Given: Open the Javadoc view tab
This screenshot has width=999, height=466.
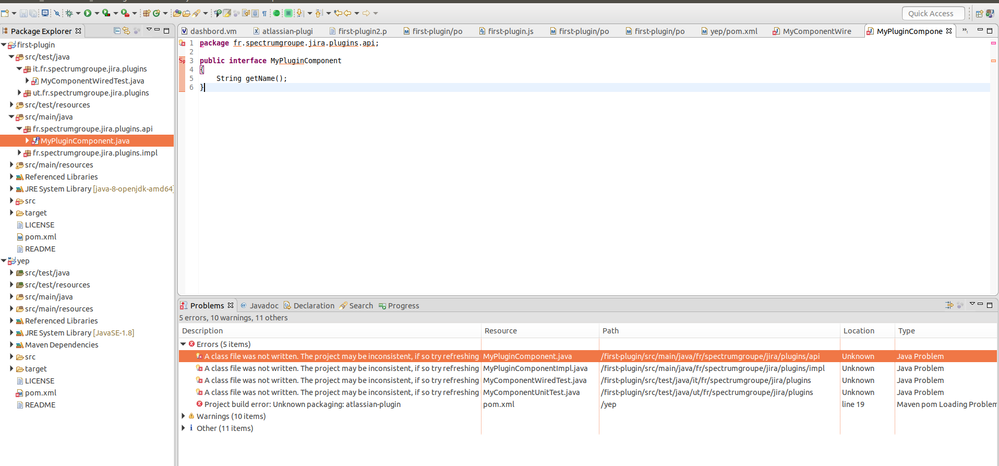Looking at the screenshot, I should point(259,306).
